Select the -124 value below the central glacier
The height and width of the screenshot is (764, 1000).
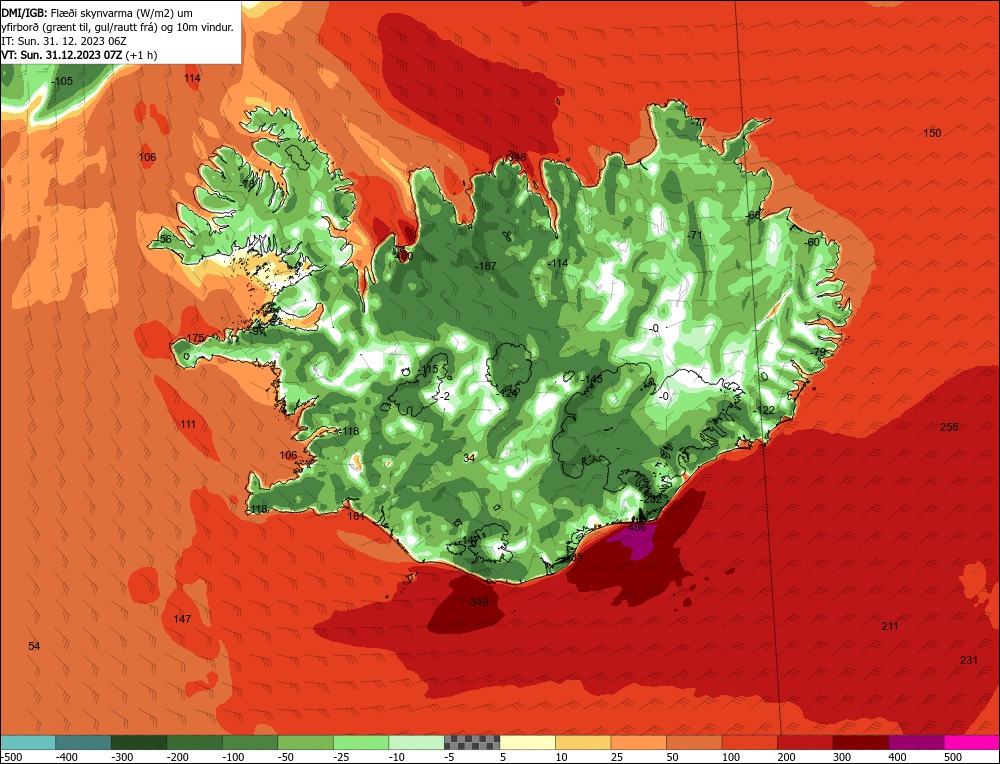pos(507,393)
